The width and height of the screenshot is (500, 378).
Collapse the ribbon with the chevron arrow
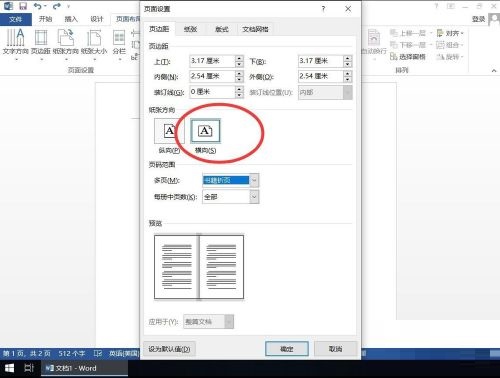(x=494, y=70)
